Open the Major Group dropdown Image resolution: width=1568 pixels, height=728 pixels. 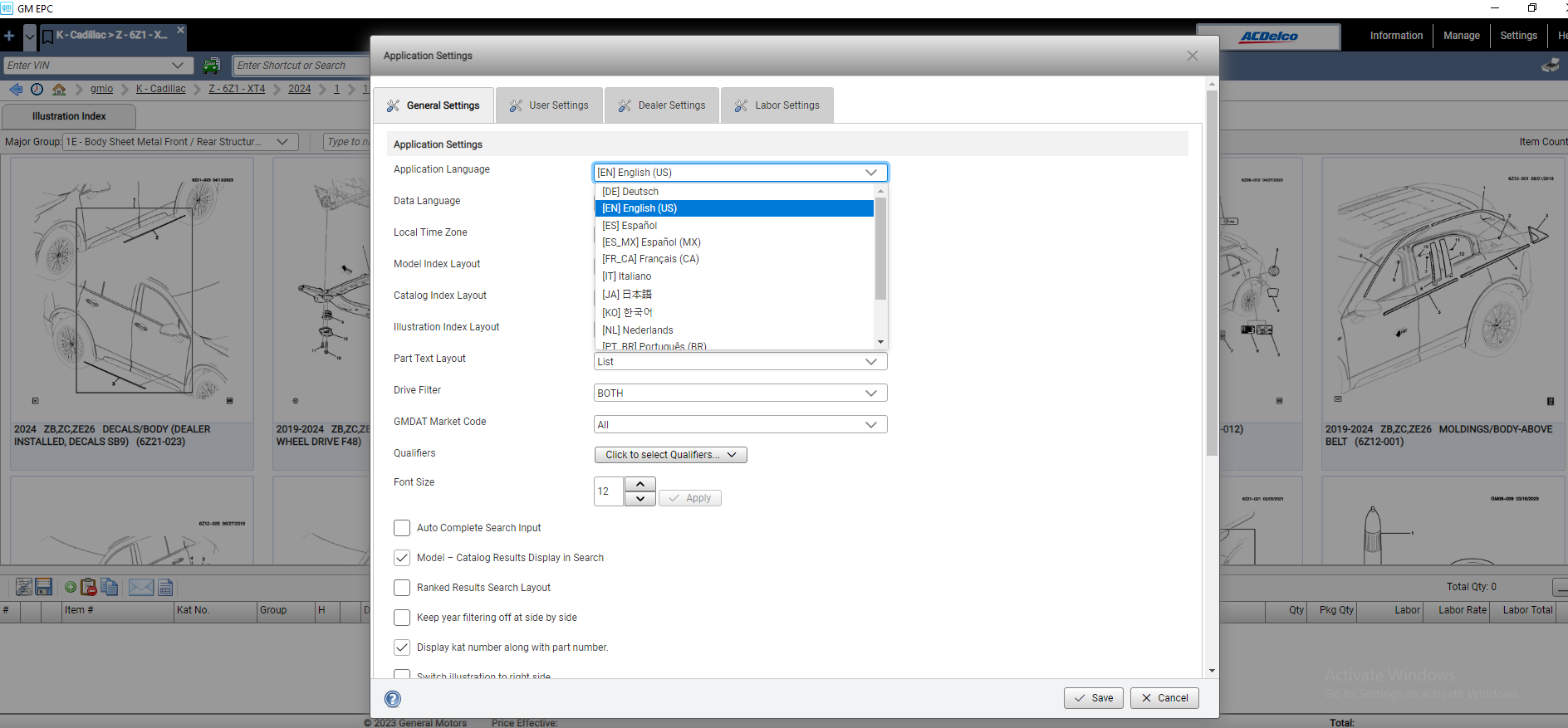(181, 142)
